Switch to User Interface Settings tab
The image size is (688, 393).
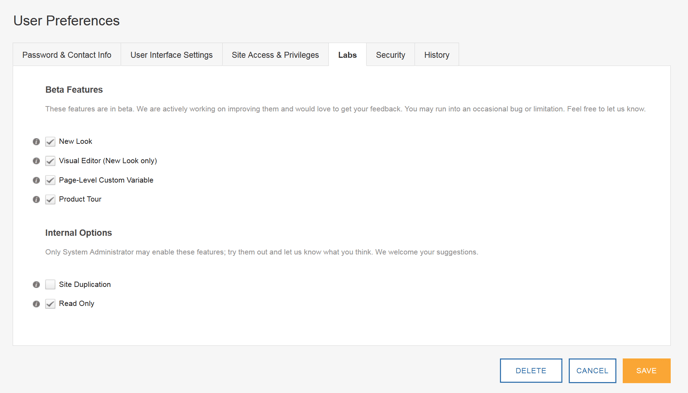coord(172,55)
